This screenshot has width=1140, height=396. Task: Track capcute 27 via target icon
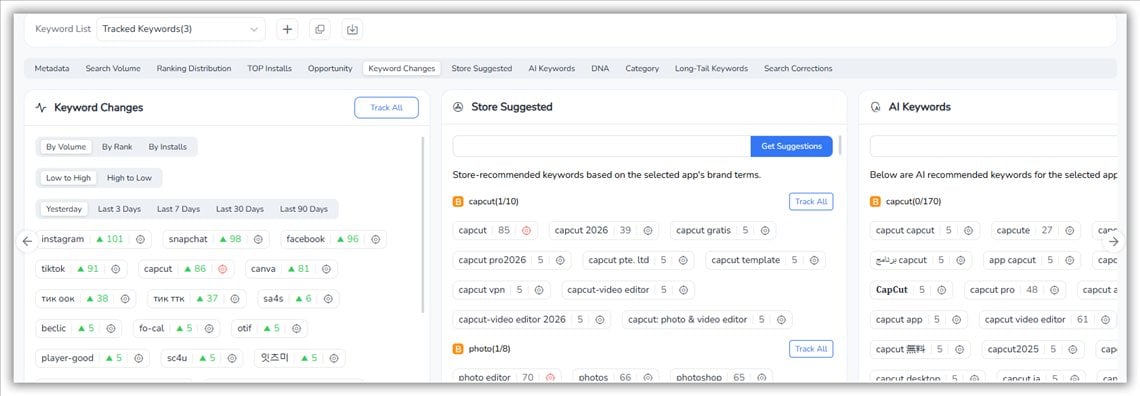tap(1069, 230)
